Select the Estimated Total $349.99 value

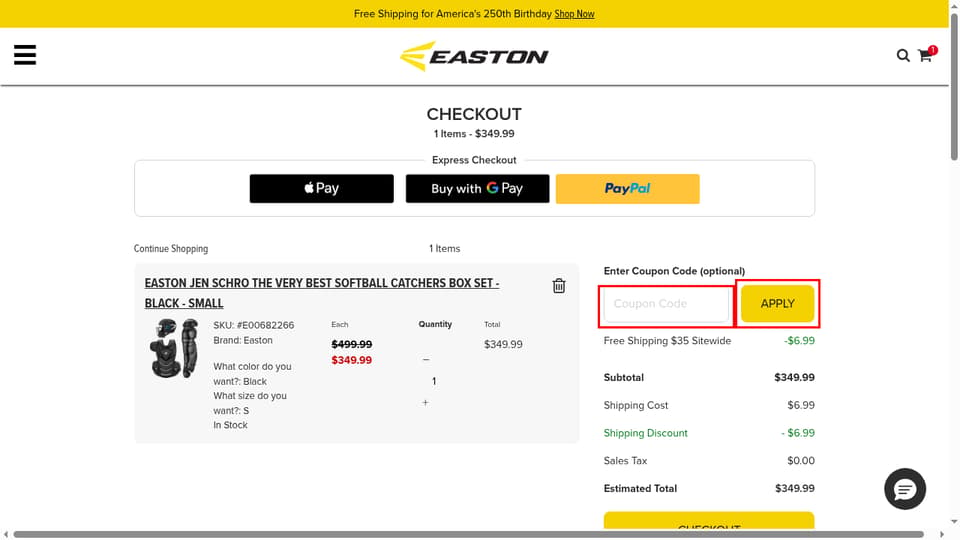pyautogui.click(x=795, y=489)
